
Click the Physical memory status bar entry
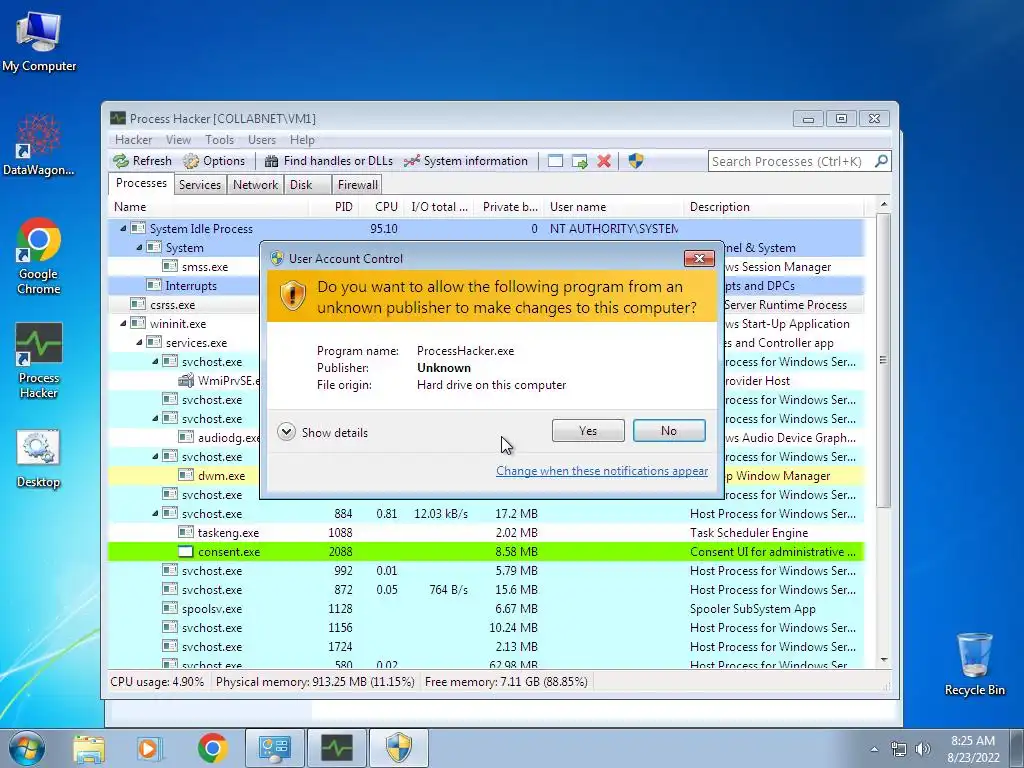[315, 682]
